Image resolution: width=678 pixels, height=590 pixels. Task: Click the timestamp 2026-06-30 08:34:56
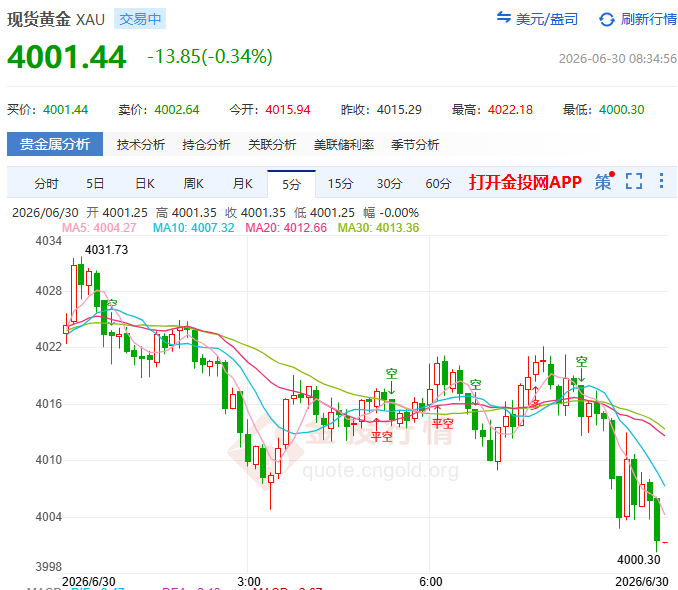[617, 58]
